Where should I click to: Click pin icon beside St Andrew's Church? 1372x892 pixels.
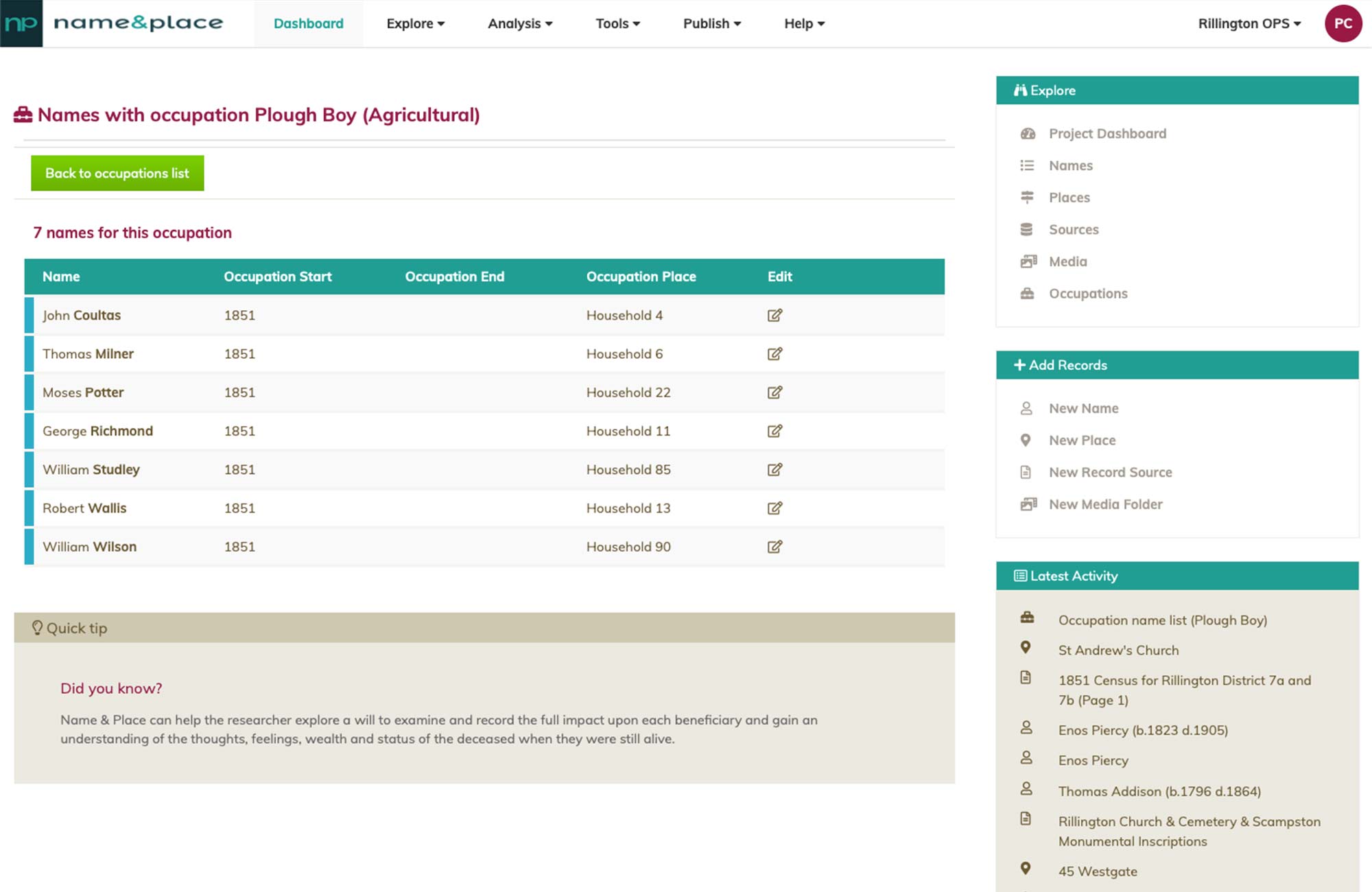1026,647
